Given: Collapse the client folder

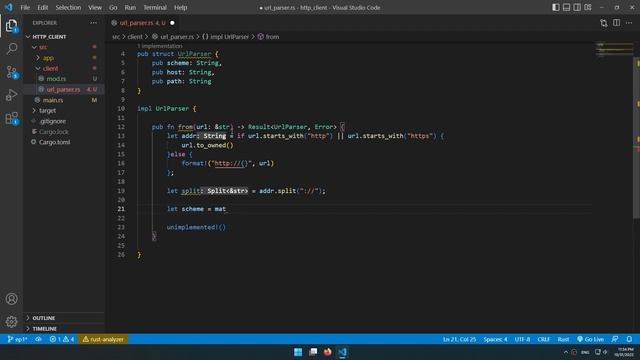Looking at the screenshot, I should click(x=50, y=69).
